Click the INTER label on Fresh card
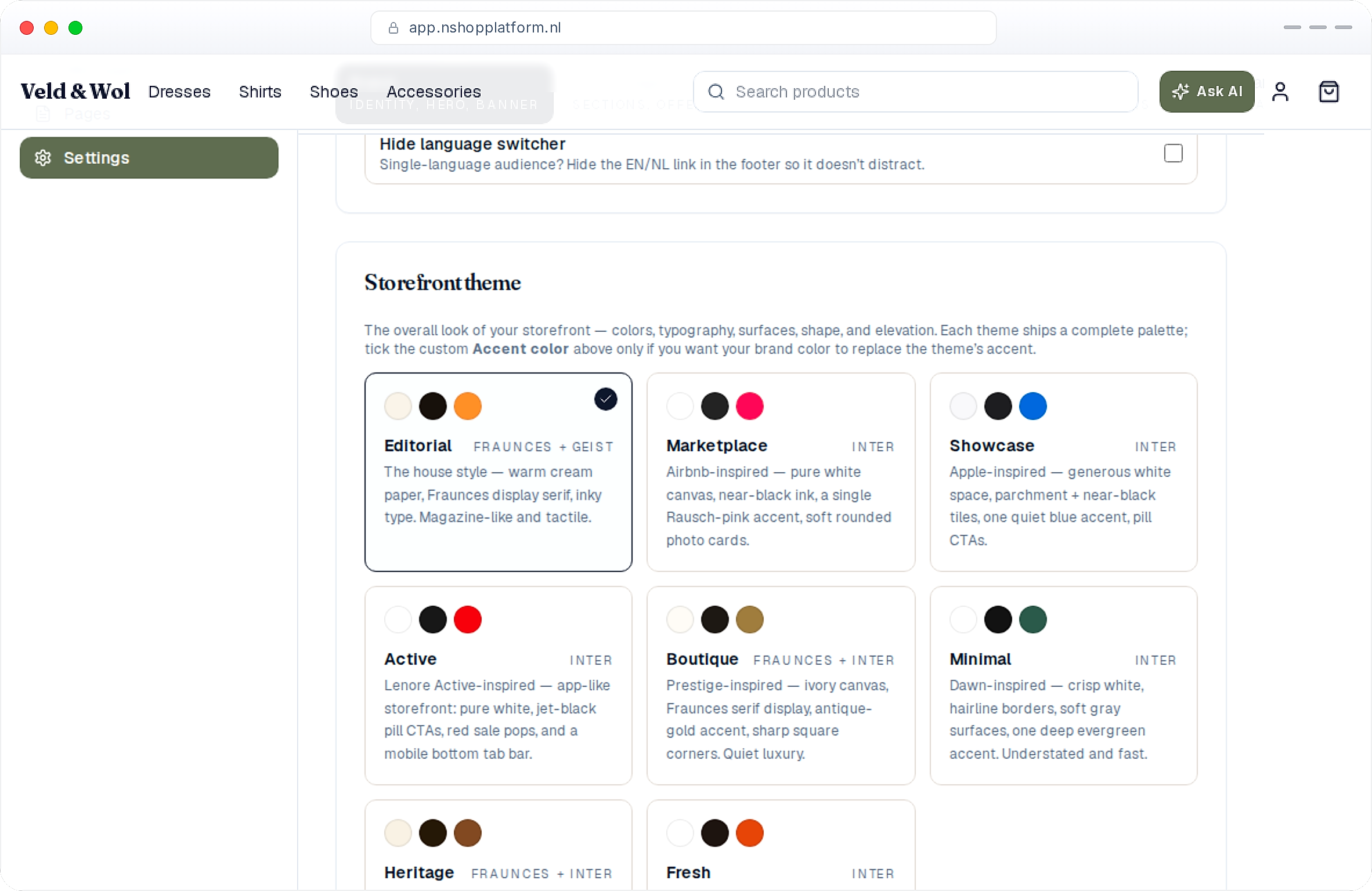 point(873,874)
